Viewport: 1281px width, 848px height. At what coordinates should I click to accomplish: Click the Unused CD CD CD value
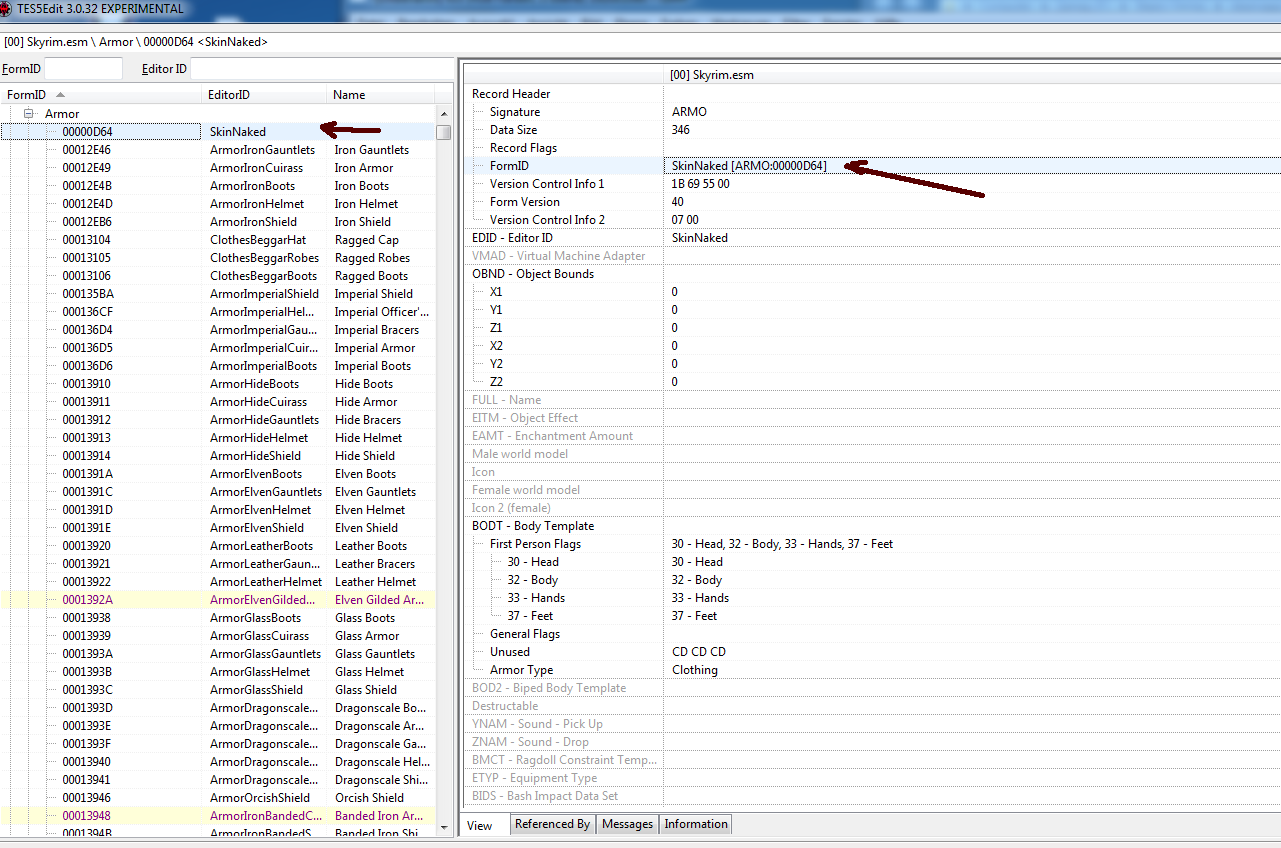pos(699,652)
